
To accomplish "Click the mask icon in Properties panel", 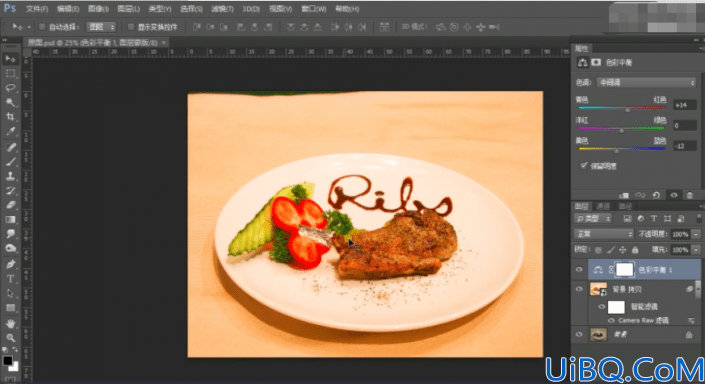I will coord(596,62).
